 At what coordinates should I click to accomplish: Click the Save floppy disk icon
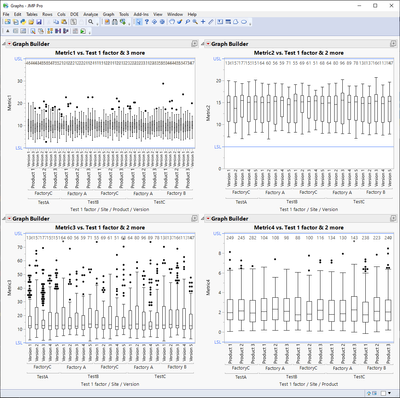(x=39, y=22)
